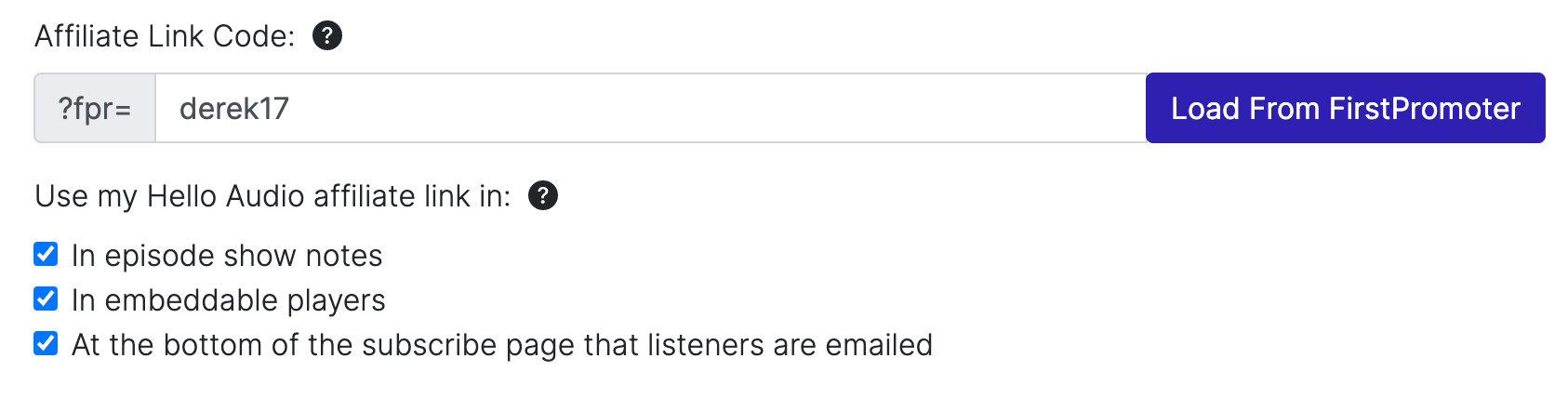Select the "Affiliate Link Code:" label
Screen dimensions: 1568x398
point(165,36)
